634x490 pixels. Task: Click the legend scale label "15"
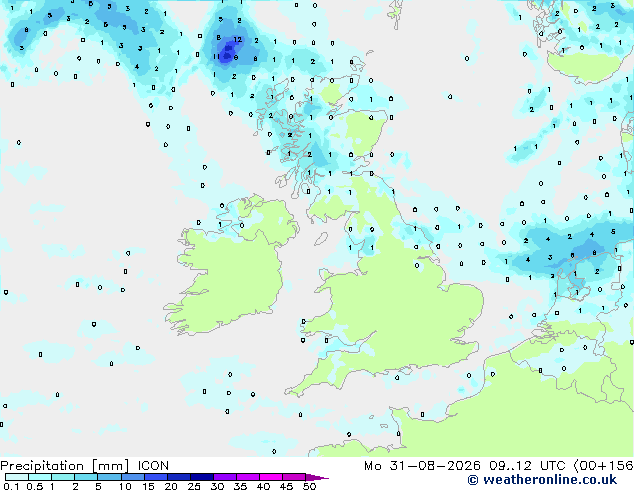click(x=148, y=486)
